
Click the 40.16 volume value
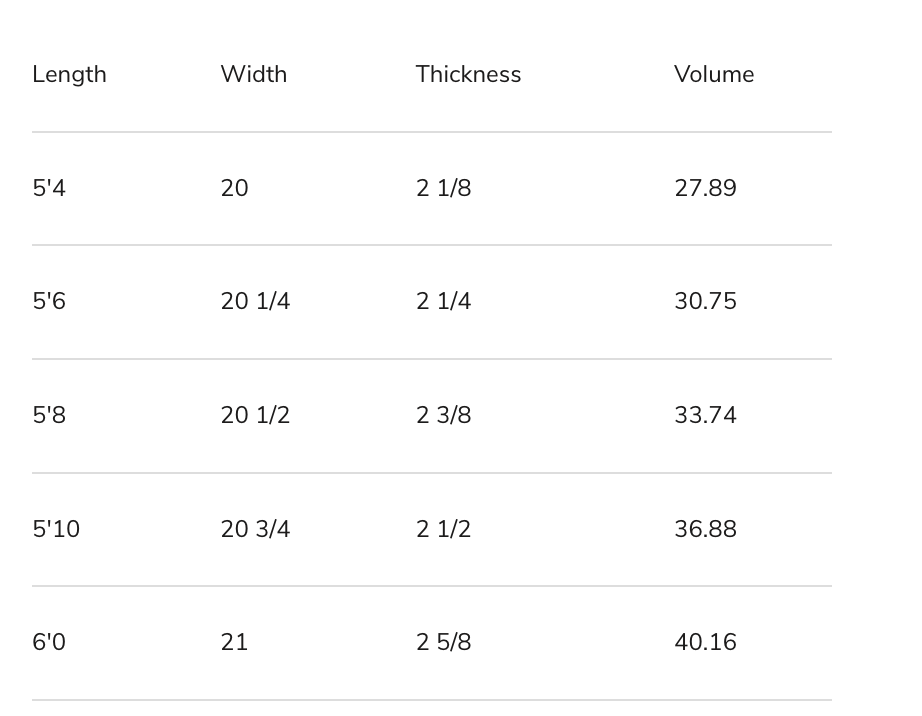705,643
